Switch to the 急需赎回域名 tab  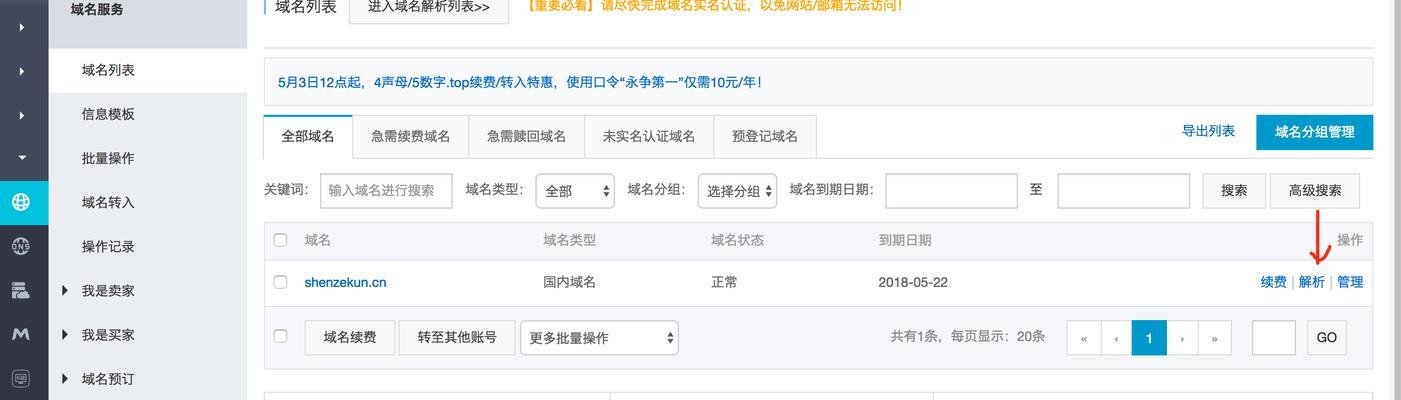[x=526, y=136]
